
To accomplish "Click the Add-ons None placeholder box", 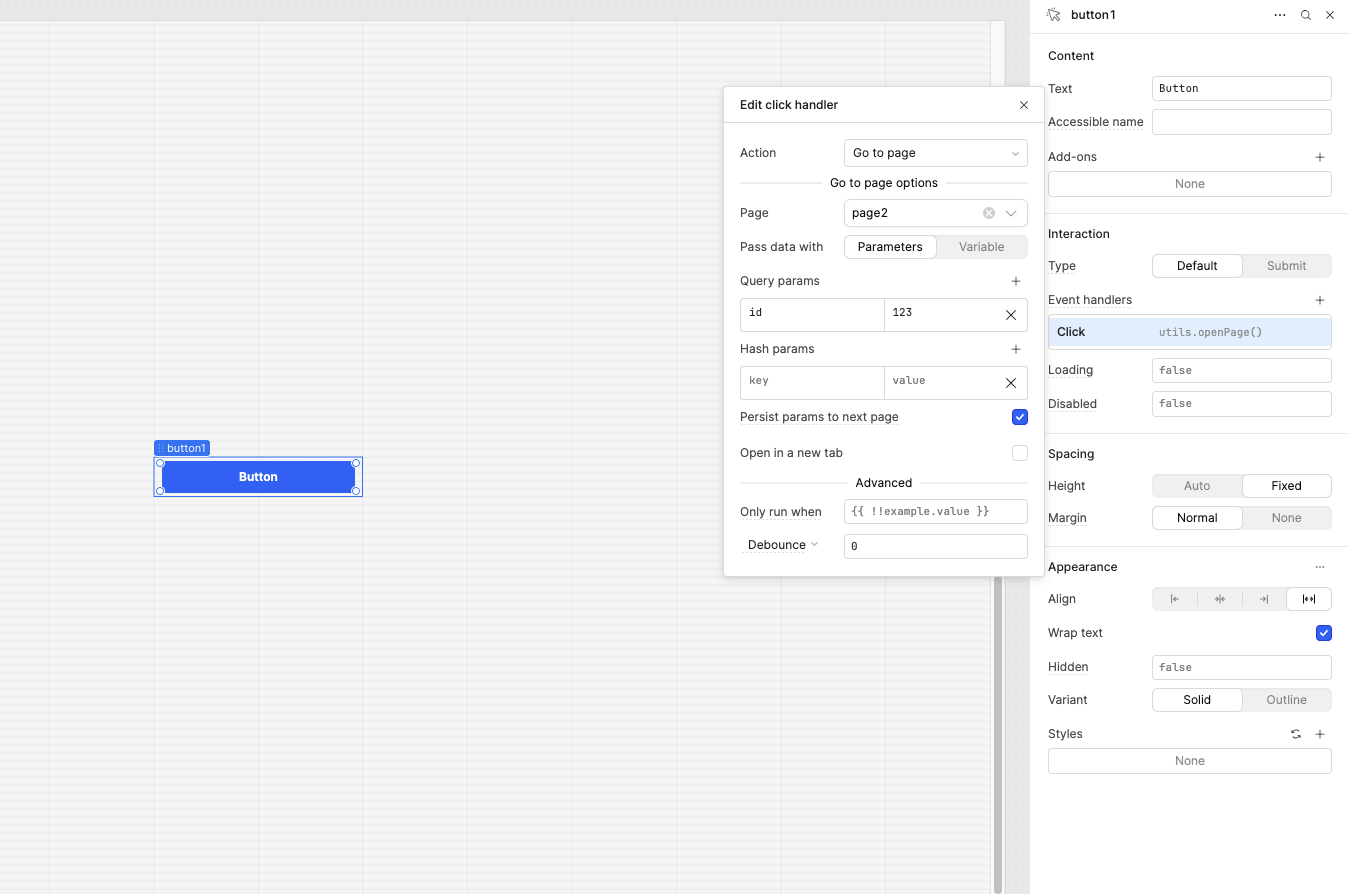I will [1190, 184].
